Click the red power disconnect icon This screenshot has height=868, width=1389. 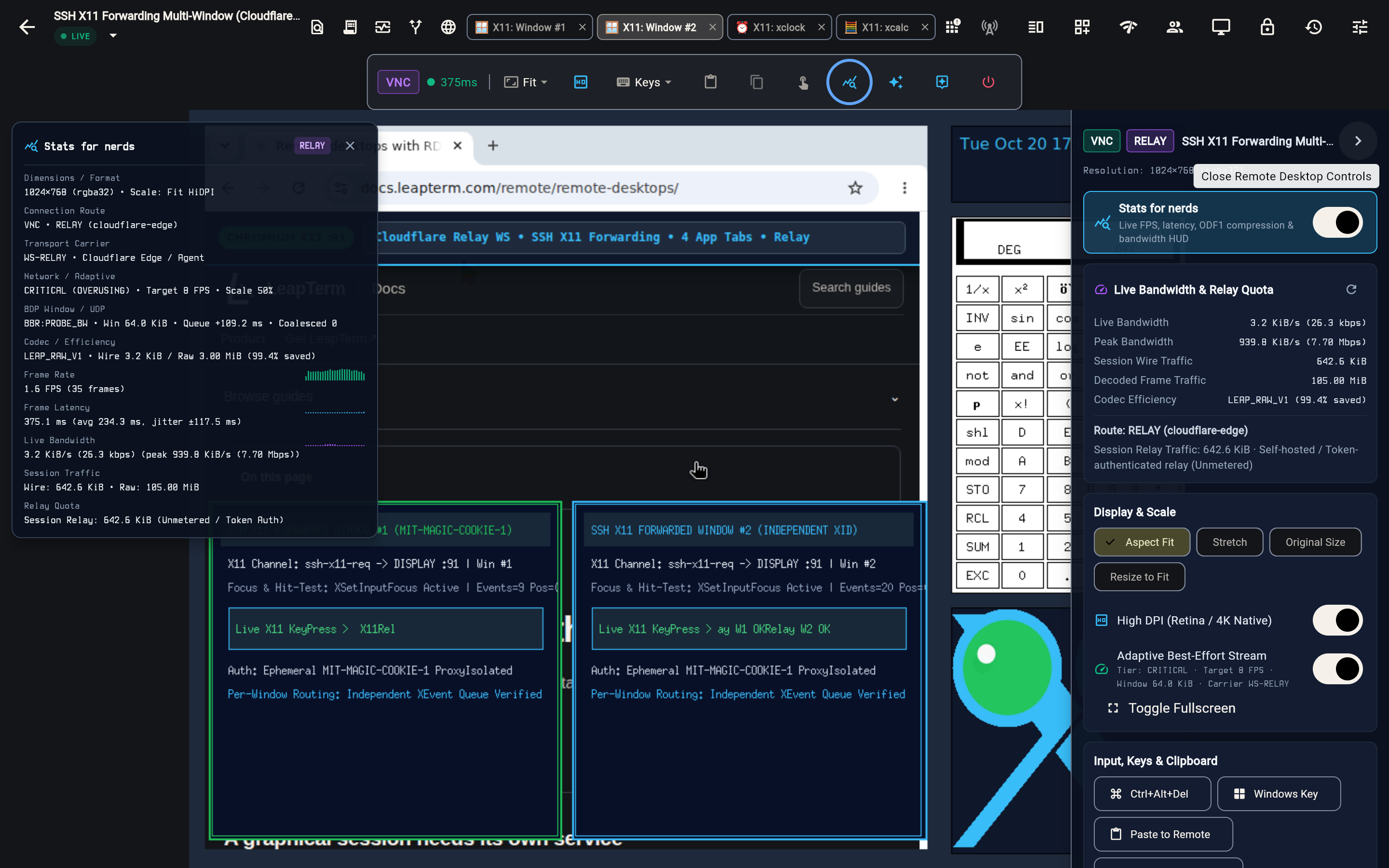pyautogui.click(x=988, y=82)
